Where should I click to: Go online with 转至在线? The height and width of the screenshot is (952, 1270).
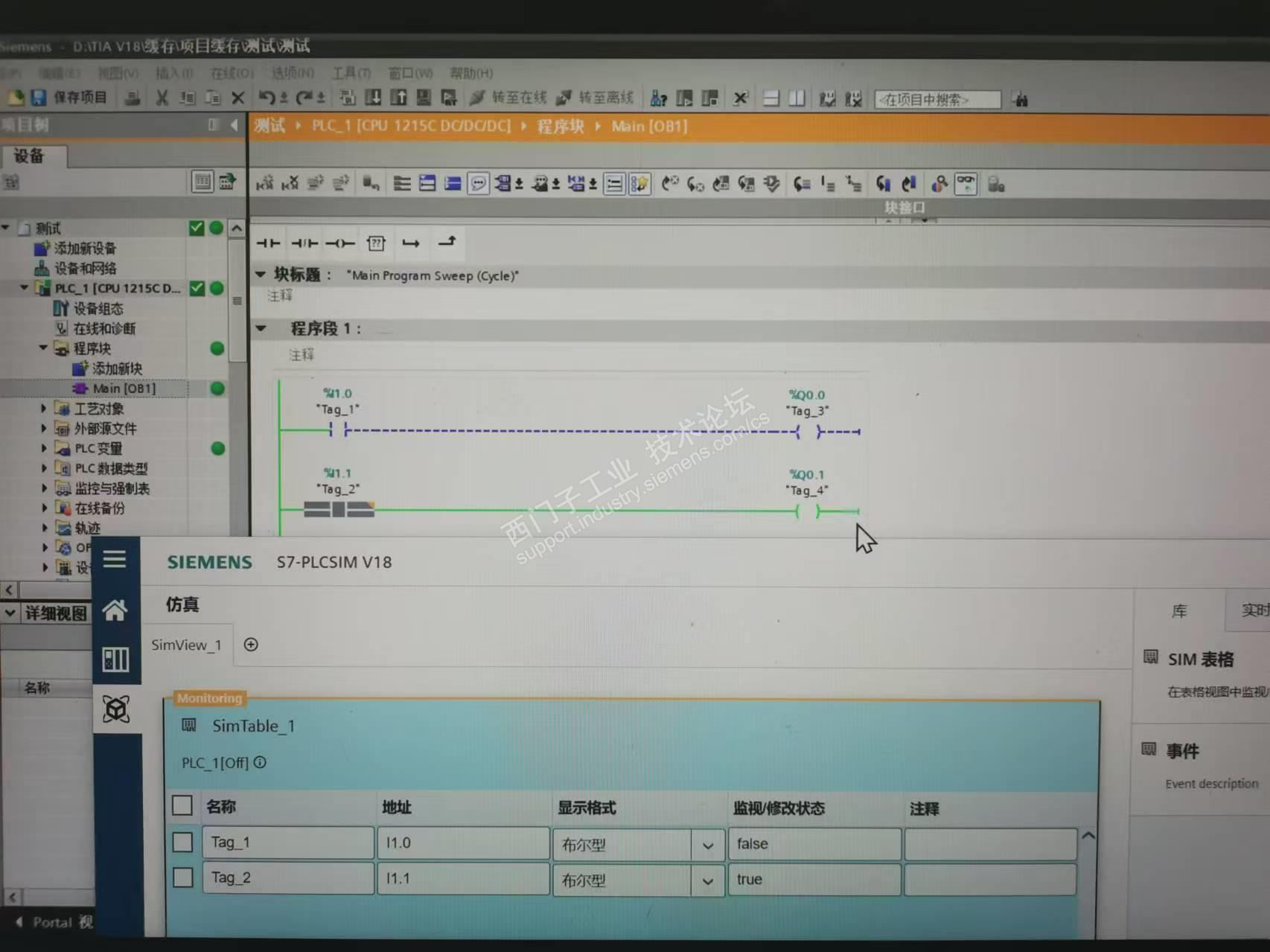508,98
